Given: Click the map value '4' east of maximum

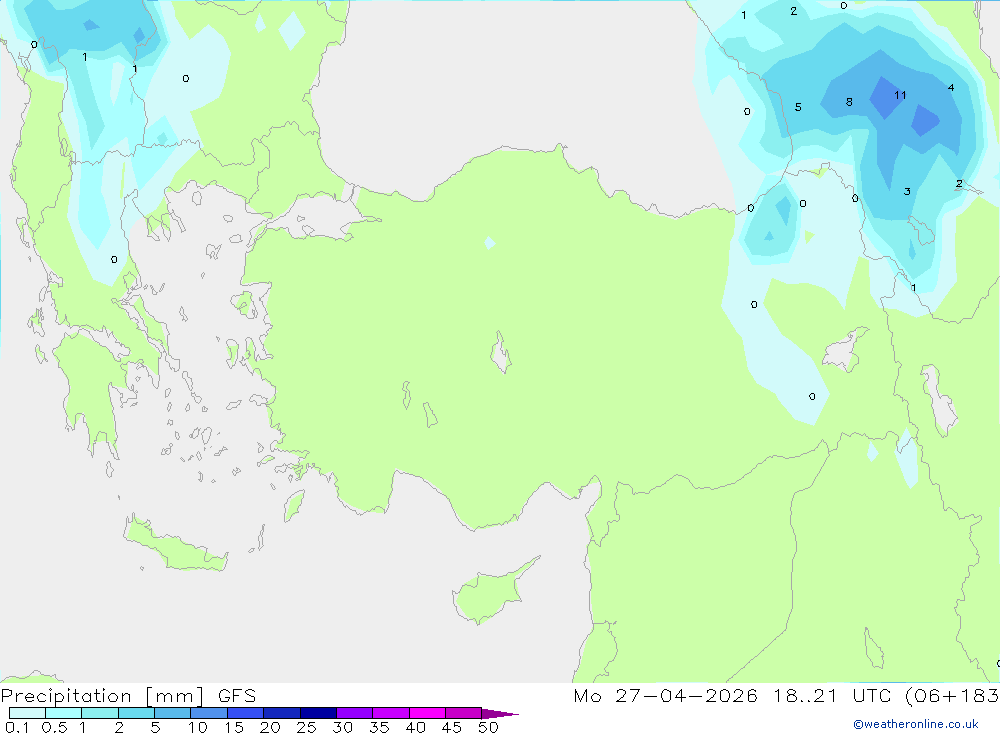Looking at the screenshot, I should 951,87.
